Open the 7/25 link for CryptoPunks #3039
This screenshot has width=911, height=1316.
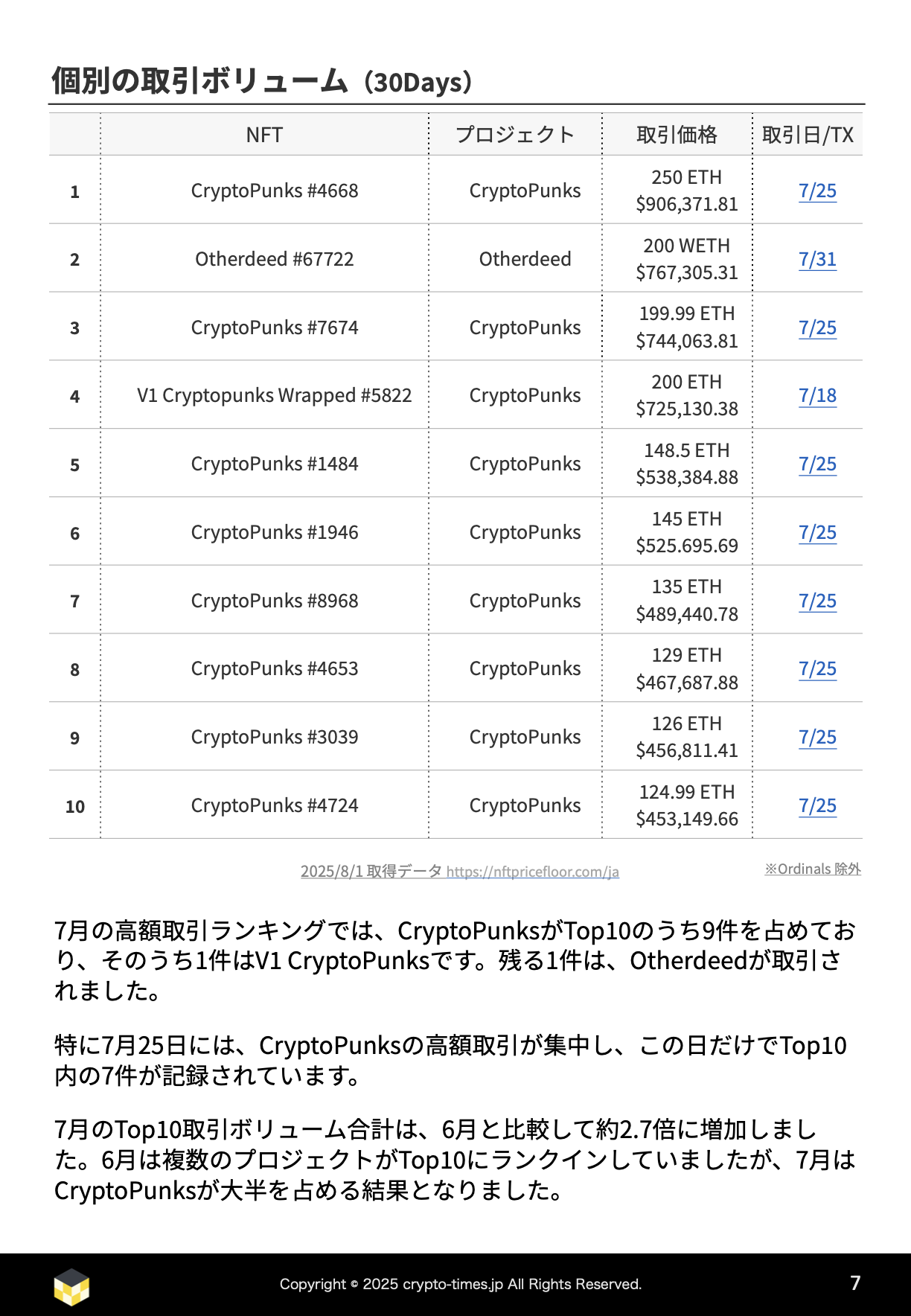[x=817, y=738]
